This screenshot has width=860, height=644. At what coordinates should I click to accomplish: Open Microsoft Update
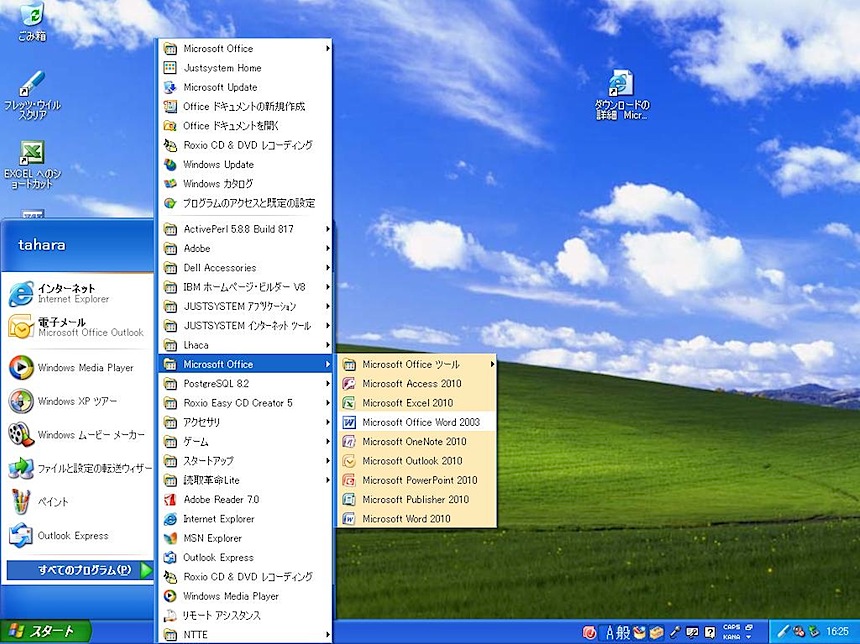[245, 87]
